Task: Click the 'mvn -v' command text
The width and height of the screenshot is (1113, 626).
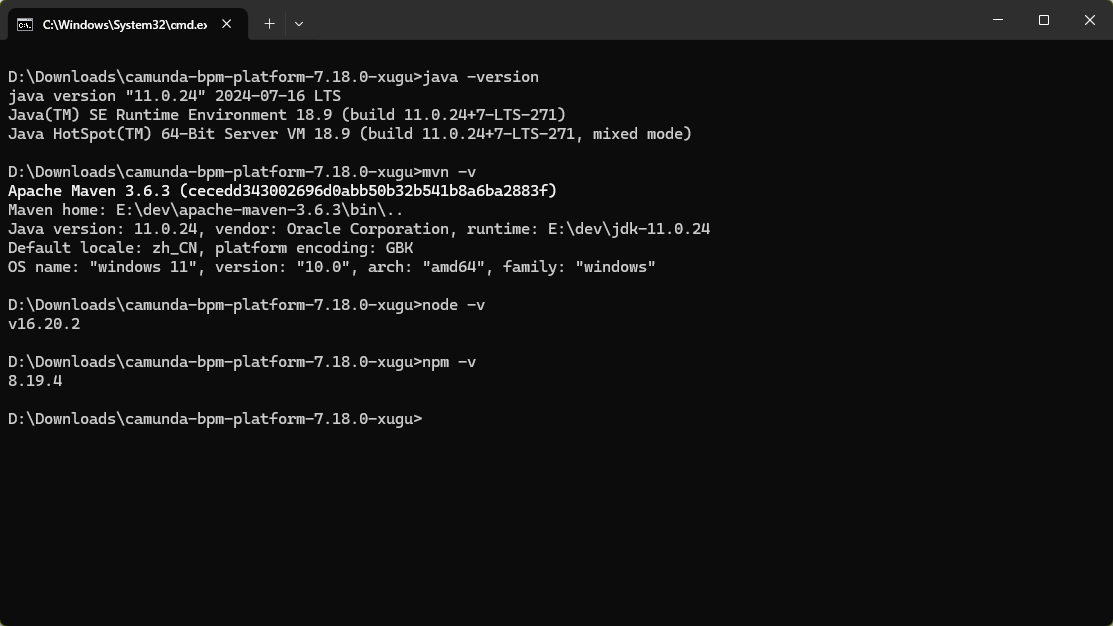Action: (449, 172)
